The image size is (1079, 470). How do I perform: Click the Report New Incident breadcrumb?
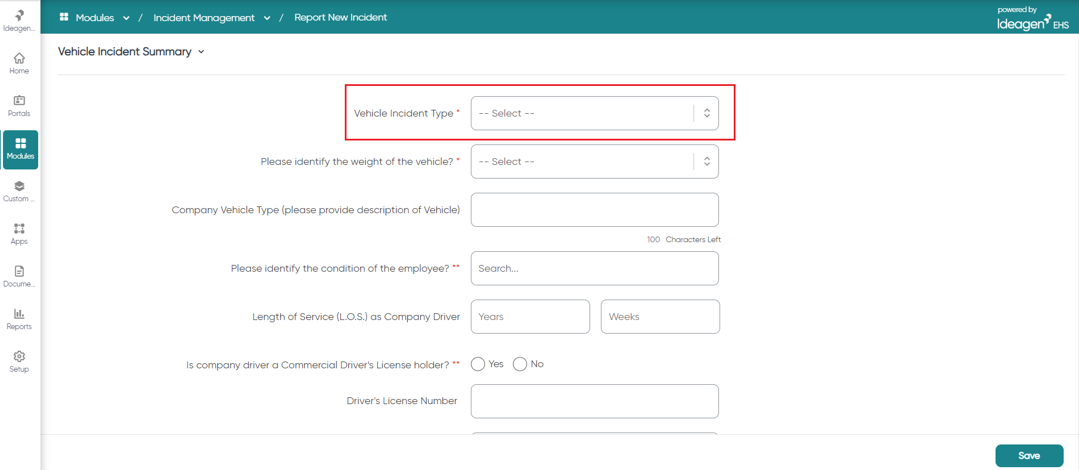pyautogui.click(x=341, y=17)
